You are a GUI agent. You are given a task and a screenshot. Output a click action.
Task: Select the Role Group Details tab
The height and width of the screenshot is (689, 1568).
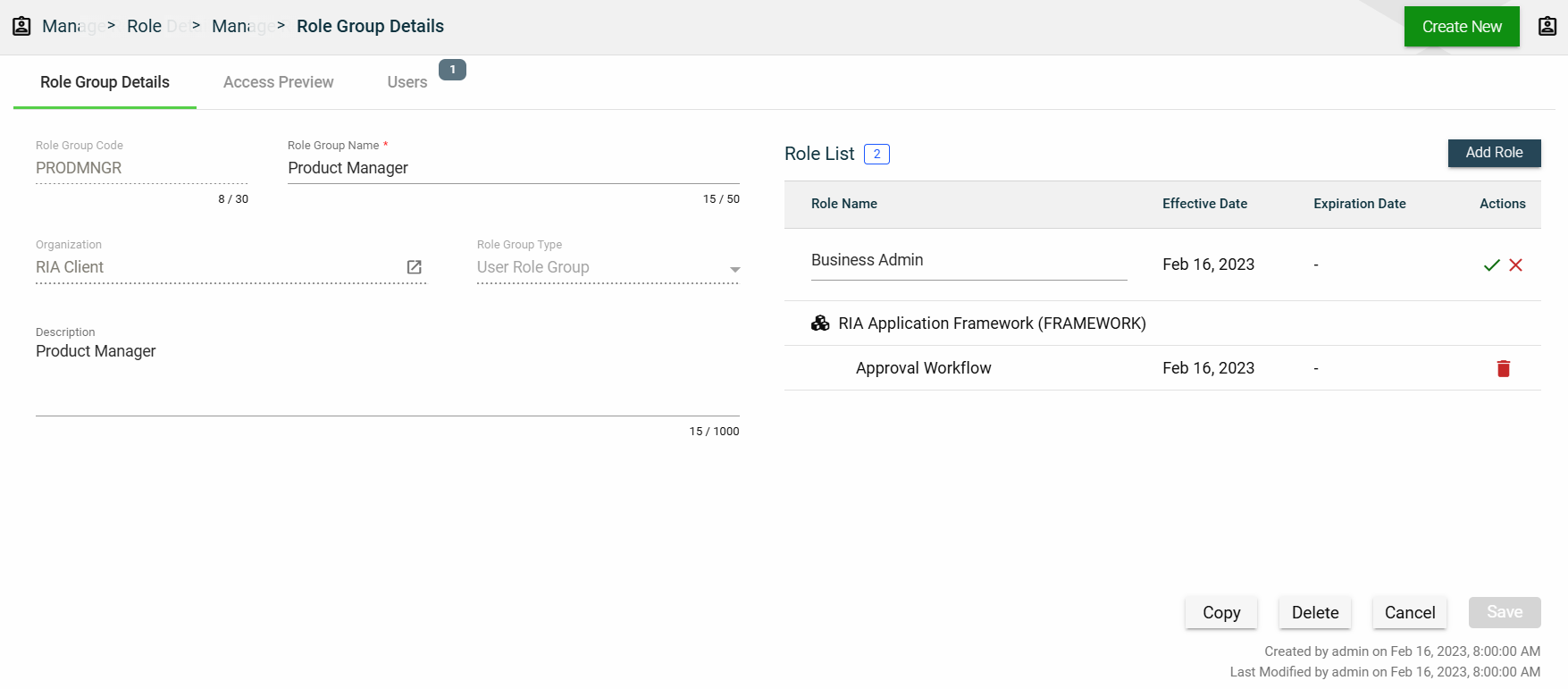(x=105, y=82)
